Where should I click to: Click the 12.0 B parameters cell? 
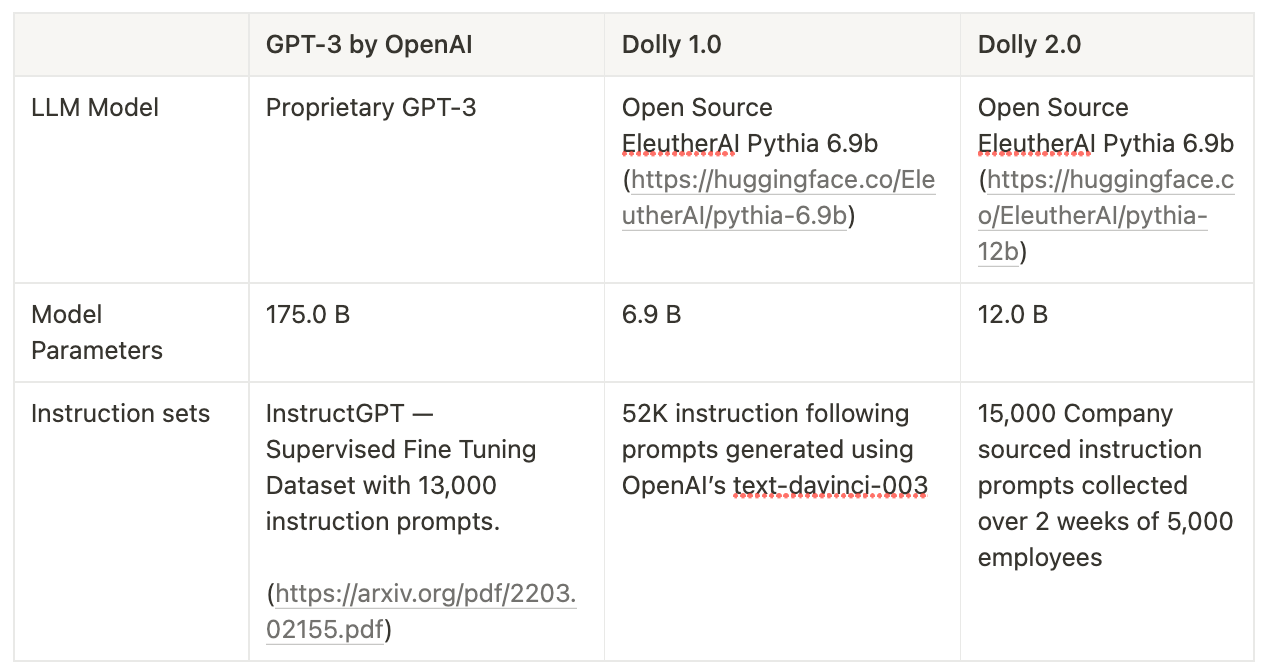pyautogui.click(x=1107, y=333)
